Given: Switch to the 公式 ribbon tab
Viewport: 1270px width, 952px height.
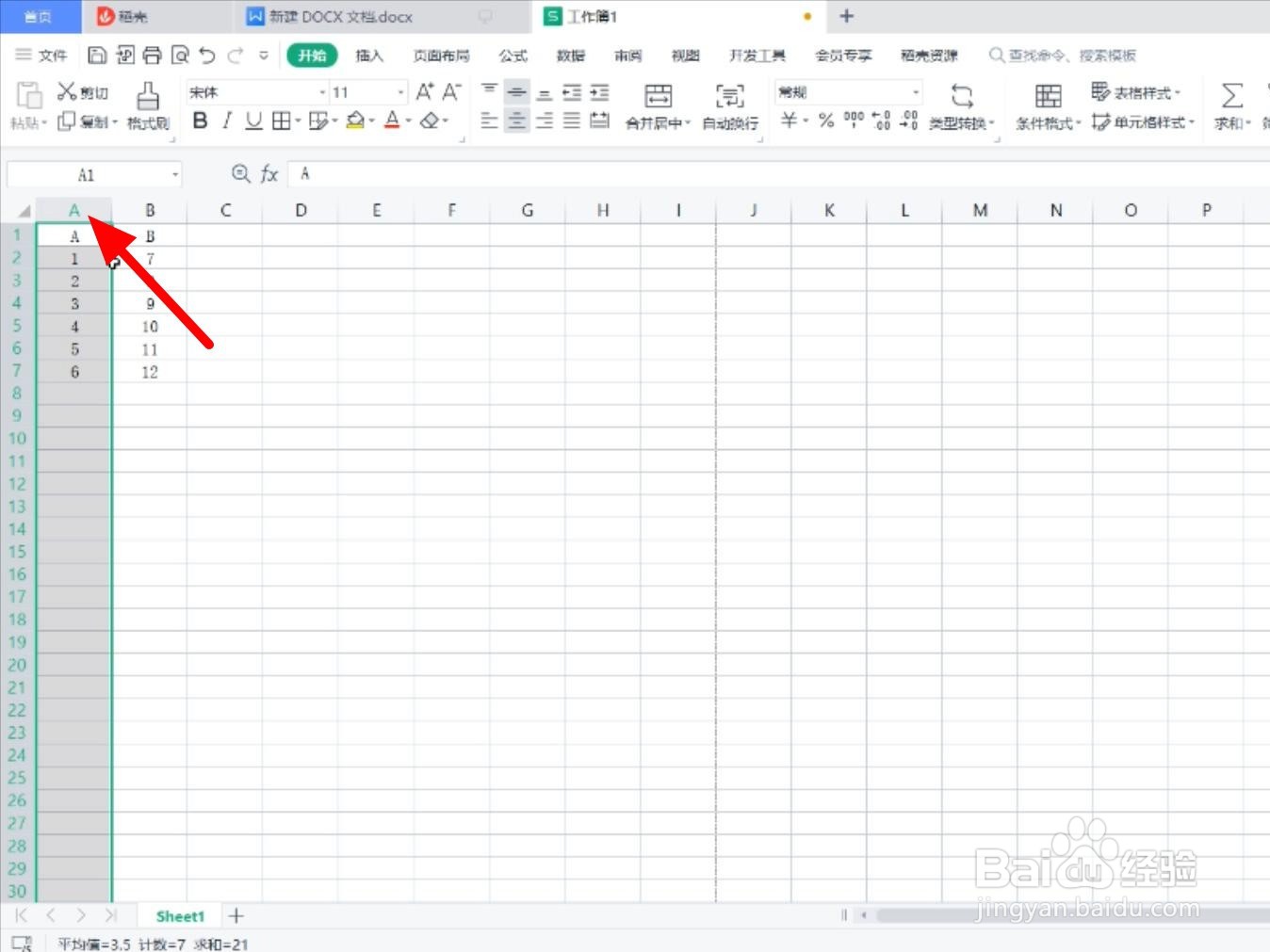Looking at the screenshot, I should point(513,56).
